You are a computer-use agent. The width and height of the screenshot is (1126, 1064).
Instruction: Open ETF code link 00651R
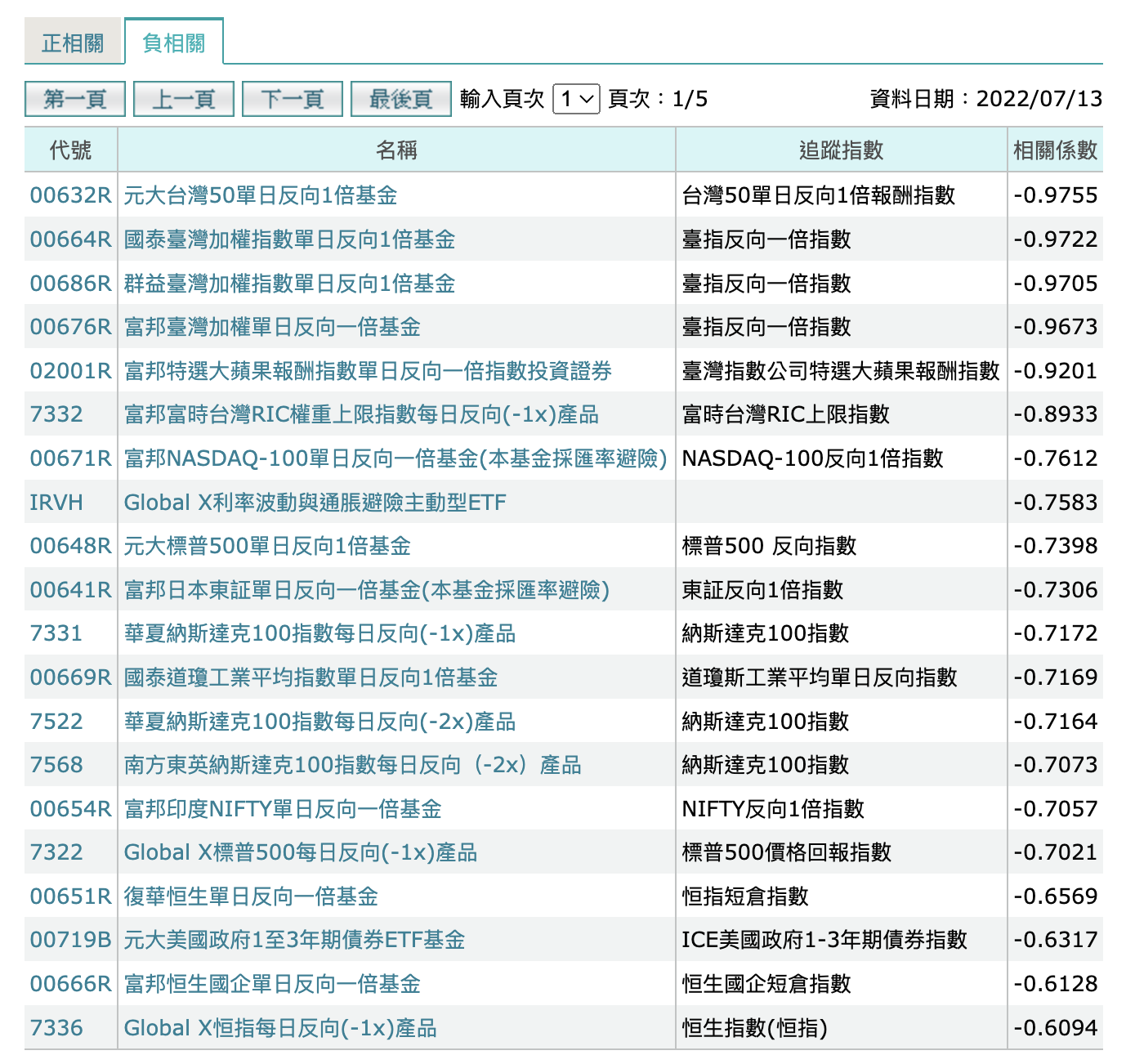(x=70, y=896)
